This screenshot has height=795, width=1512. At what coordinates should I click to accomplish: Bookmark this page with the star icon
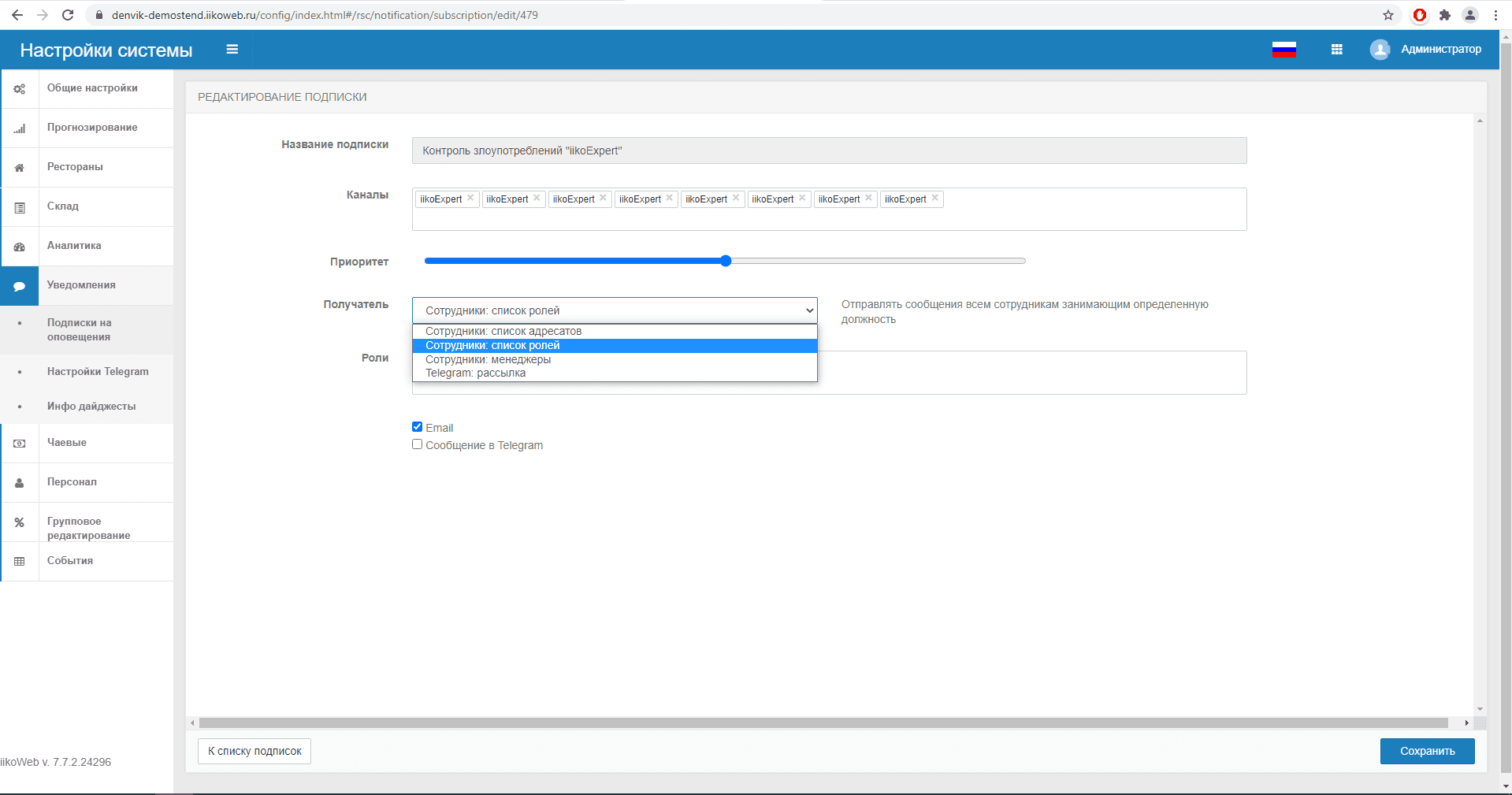(1388, 15)
